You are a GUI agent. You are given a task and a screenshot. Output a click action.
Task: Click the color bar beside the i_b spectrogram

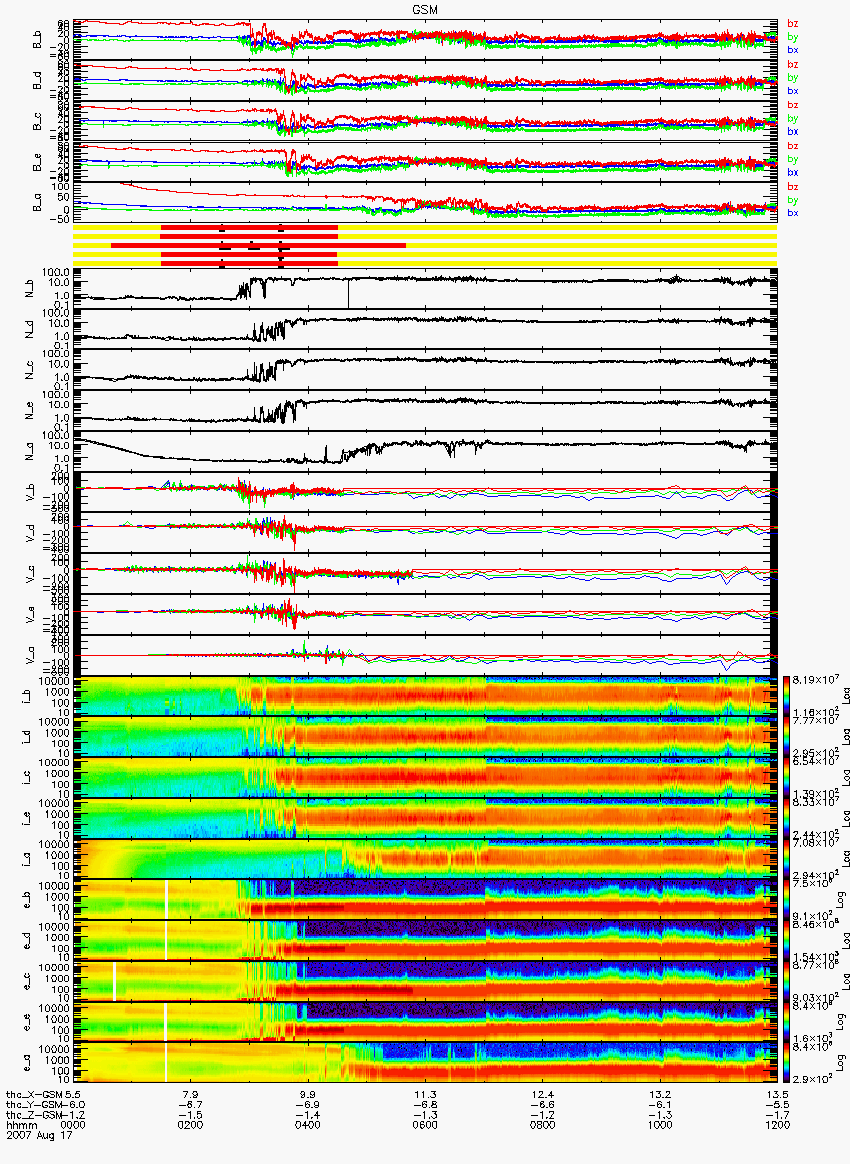tap(787, 696)
